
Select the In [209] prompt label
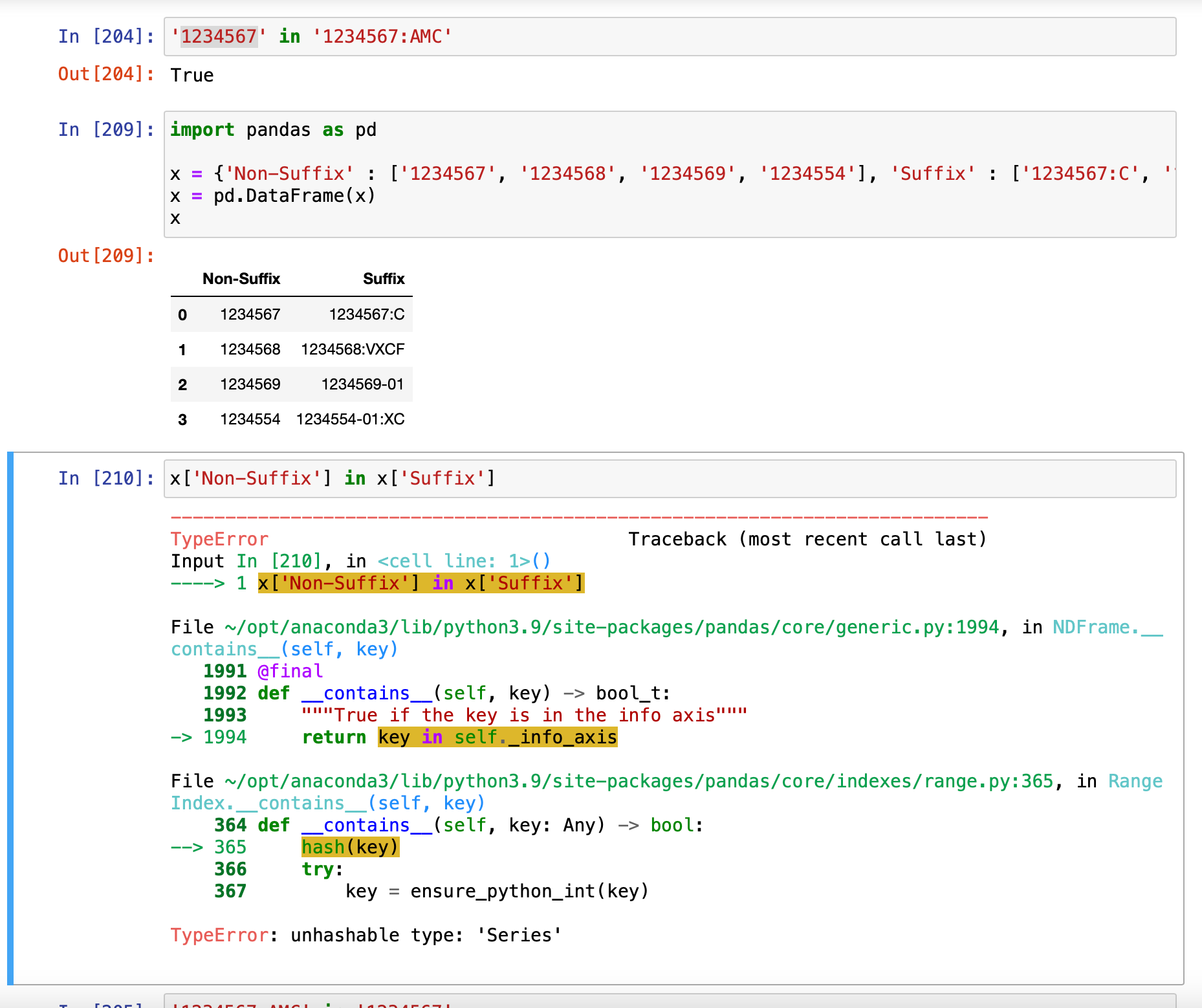pos(107,129)
